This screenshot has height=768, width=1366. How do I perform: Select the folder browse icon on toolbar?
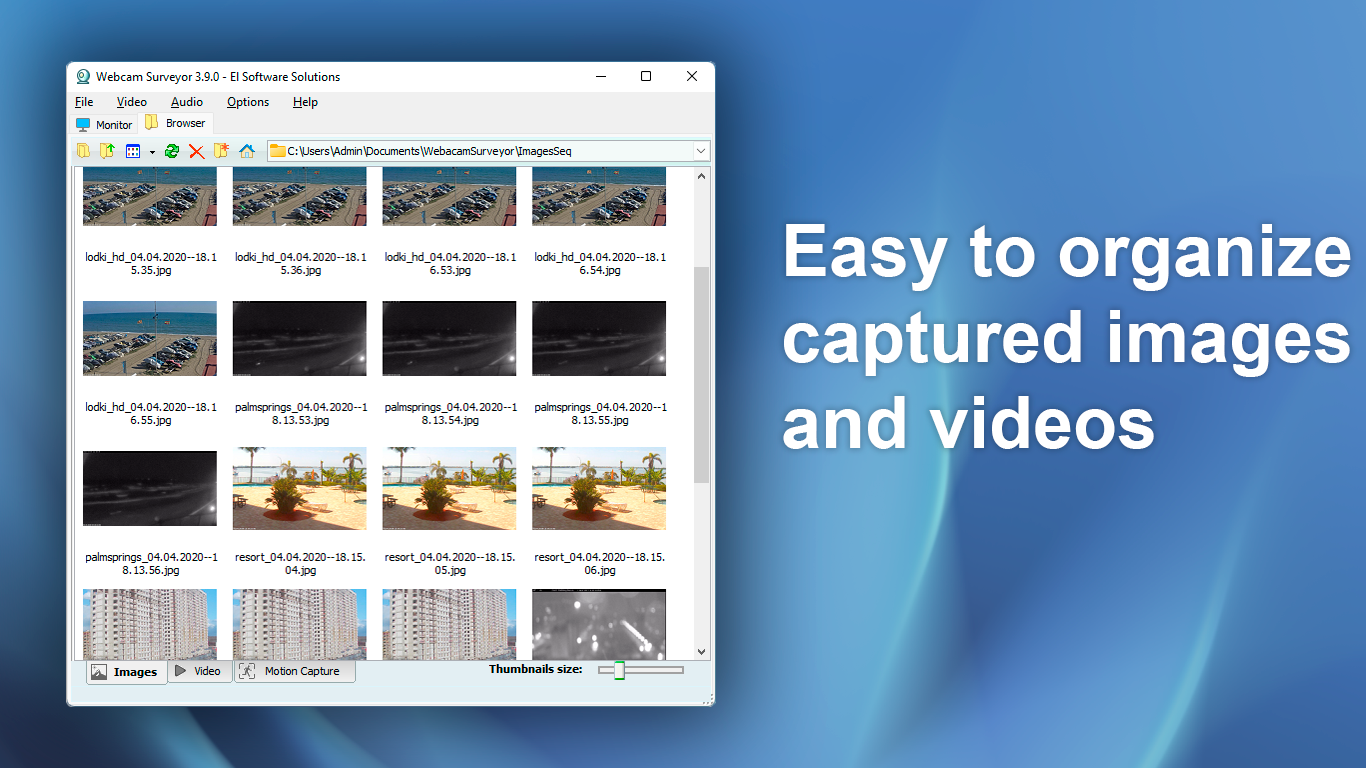tap(83, 151)
